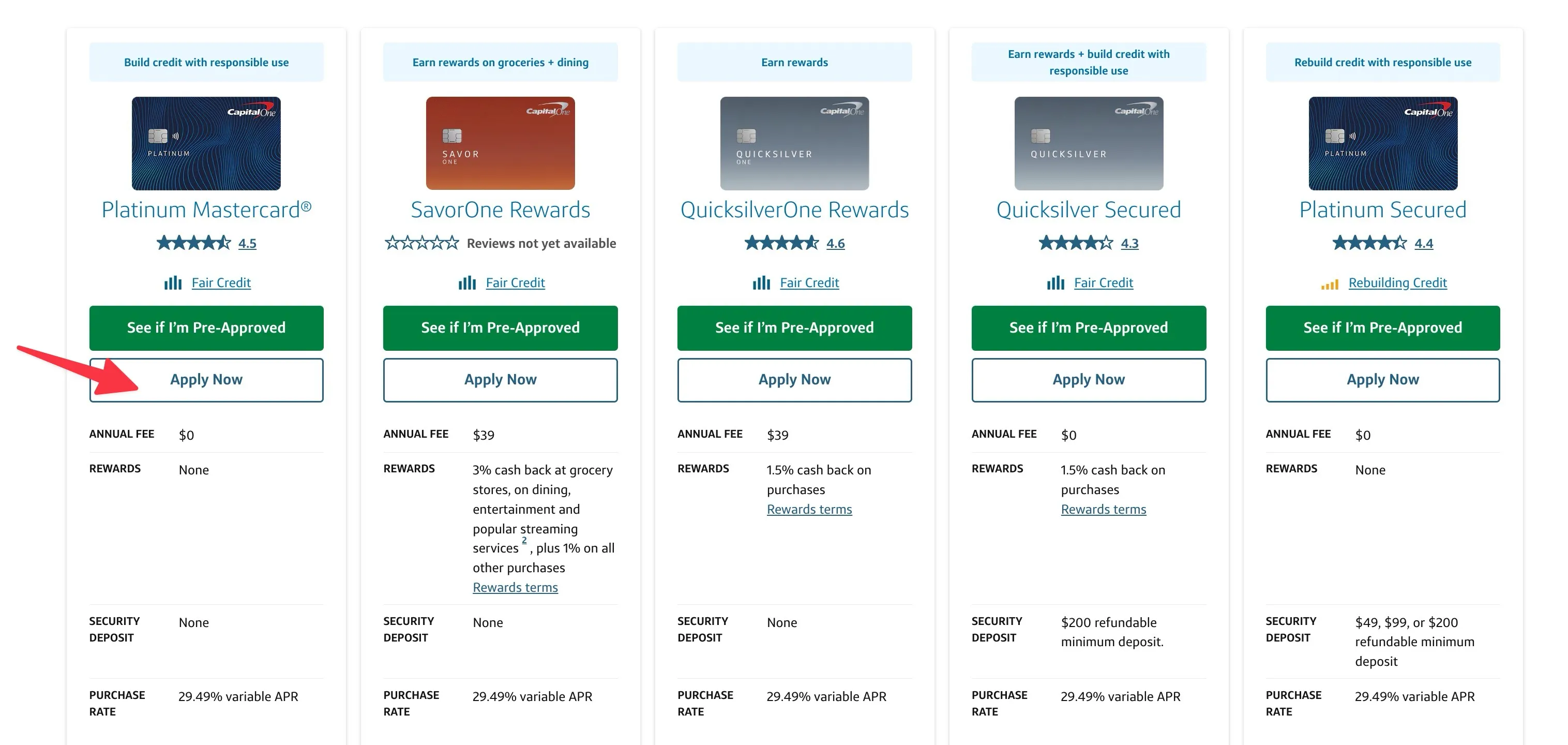Open QuicksilverOne Rewards terms link

coord(809,509)
